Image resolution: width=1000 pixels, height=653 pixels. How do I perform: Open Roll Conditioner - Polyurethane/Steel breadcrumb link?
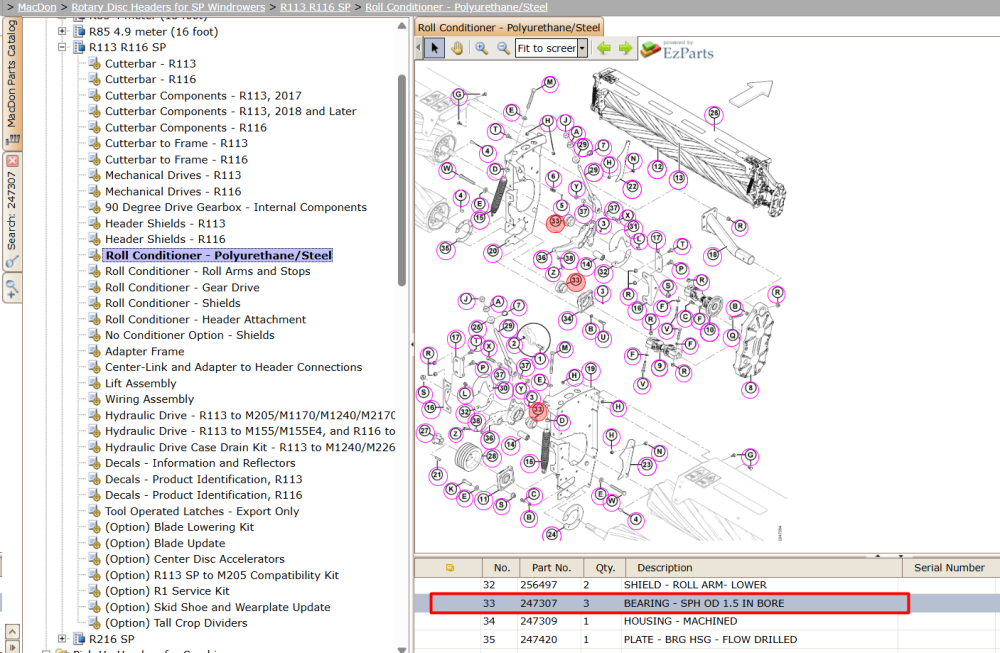(x=456, y=7)
